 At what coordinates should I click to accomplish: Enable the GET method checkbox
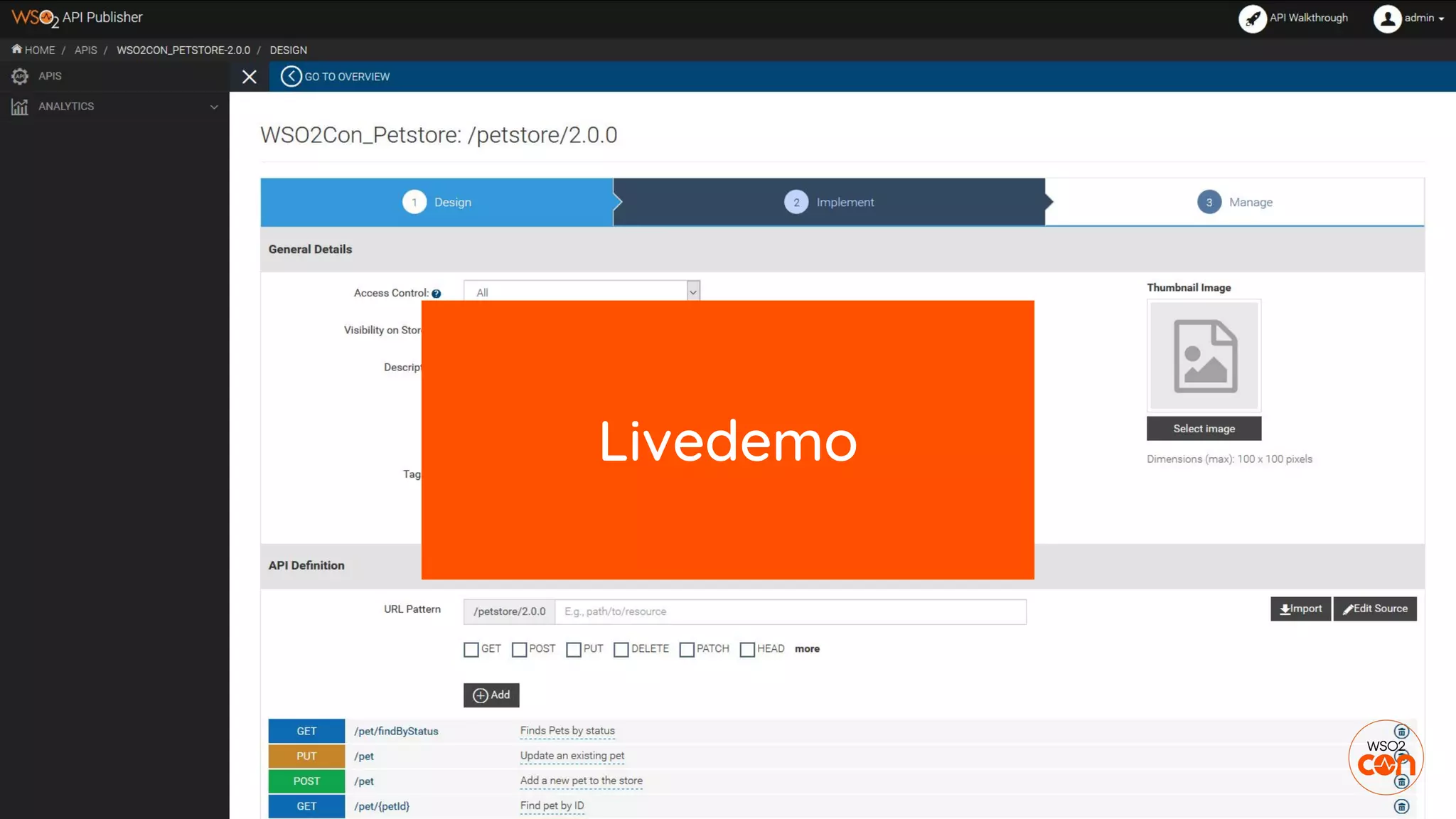471,650
